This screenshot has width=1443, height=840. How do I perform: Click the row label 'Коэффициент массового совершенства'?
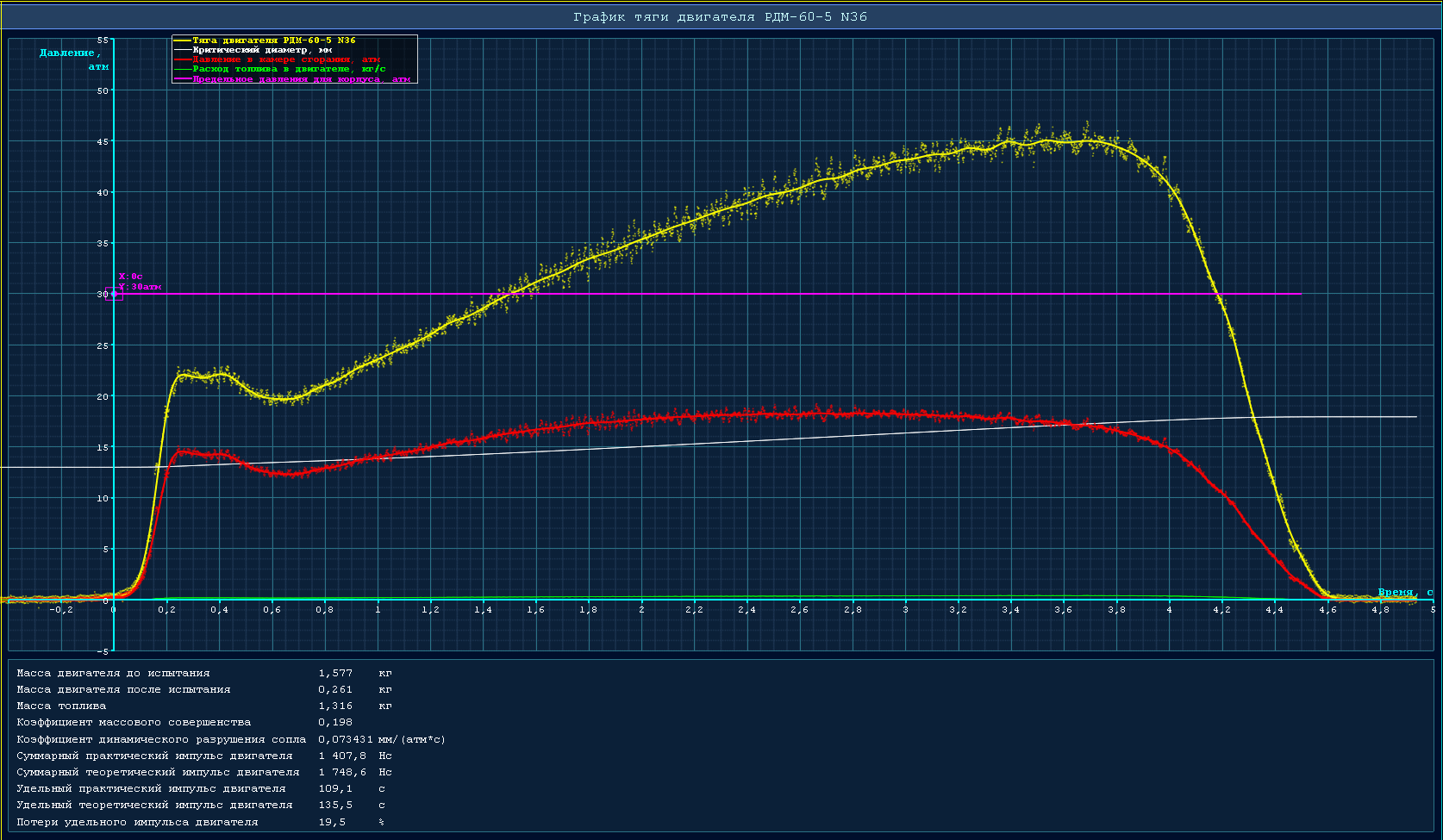click(x=134, y=722)
